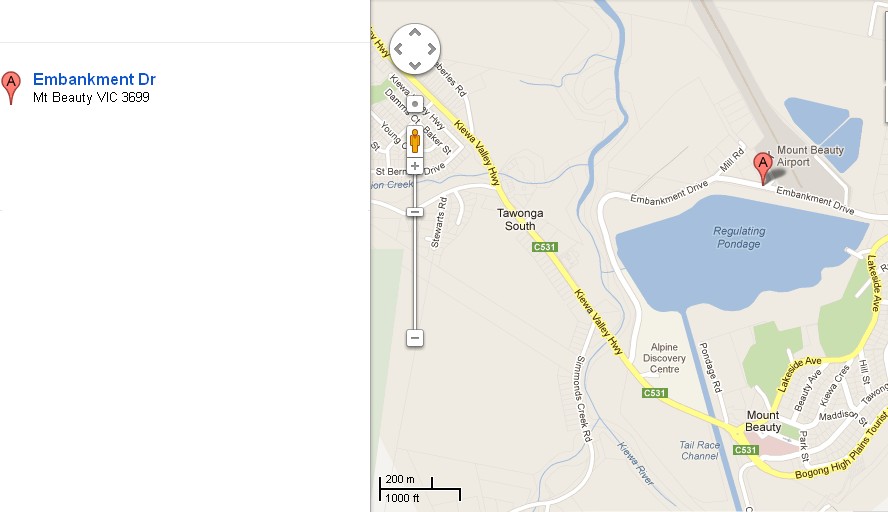Click the Mount Beauty town label
Viewport: 888px width, 512px height.
pyautogui.click(x=763, y=421)
